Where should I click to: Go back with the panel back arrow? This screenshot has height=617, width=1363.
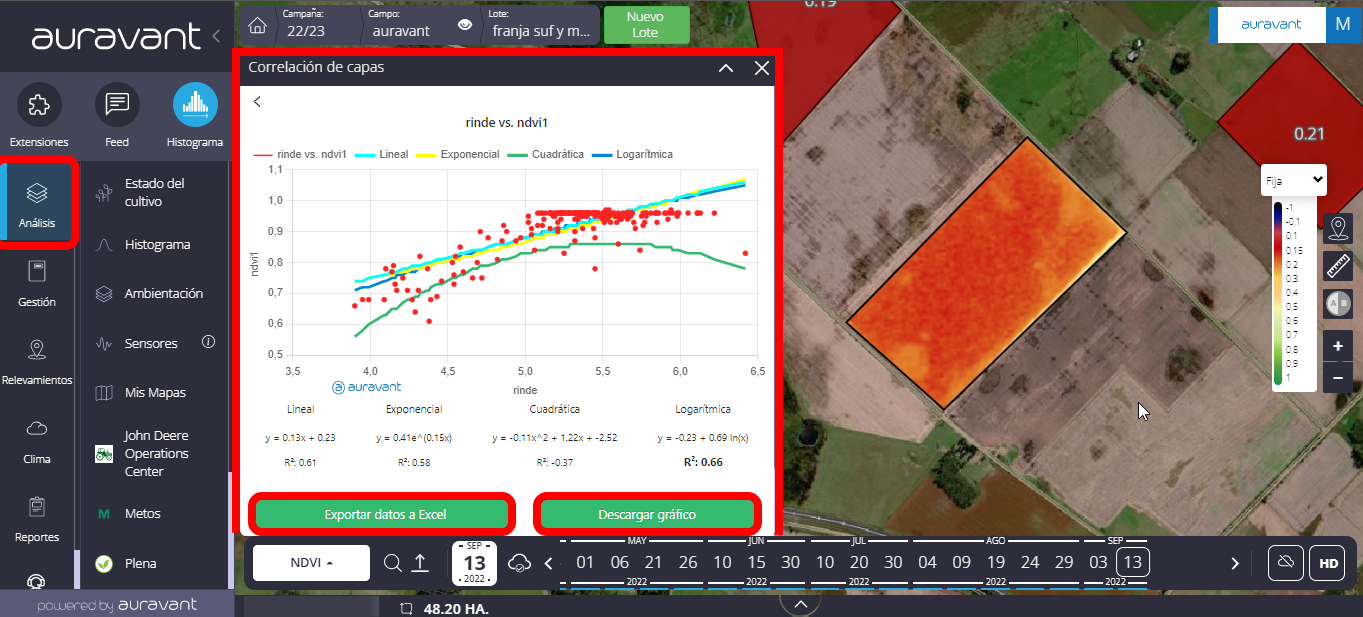click(257, 101)
